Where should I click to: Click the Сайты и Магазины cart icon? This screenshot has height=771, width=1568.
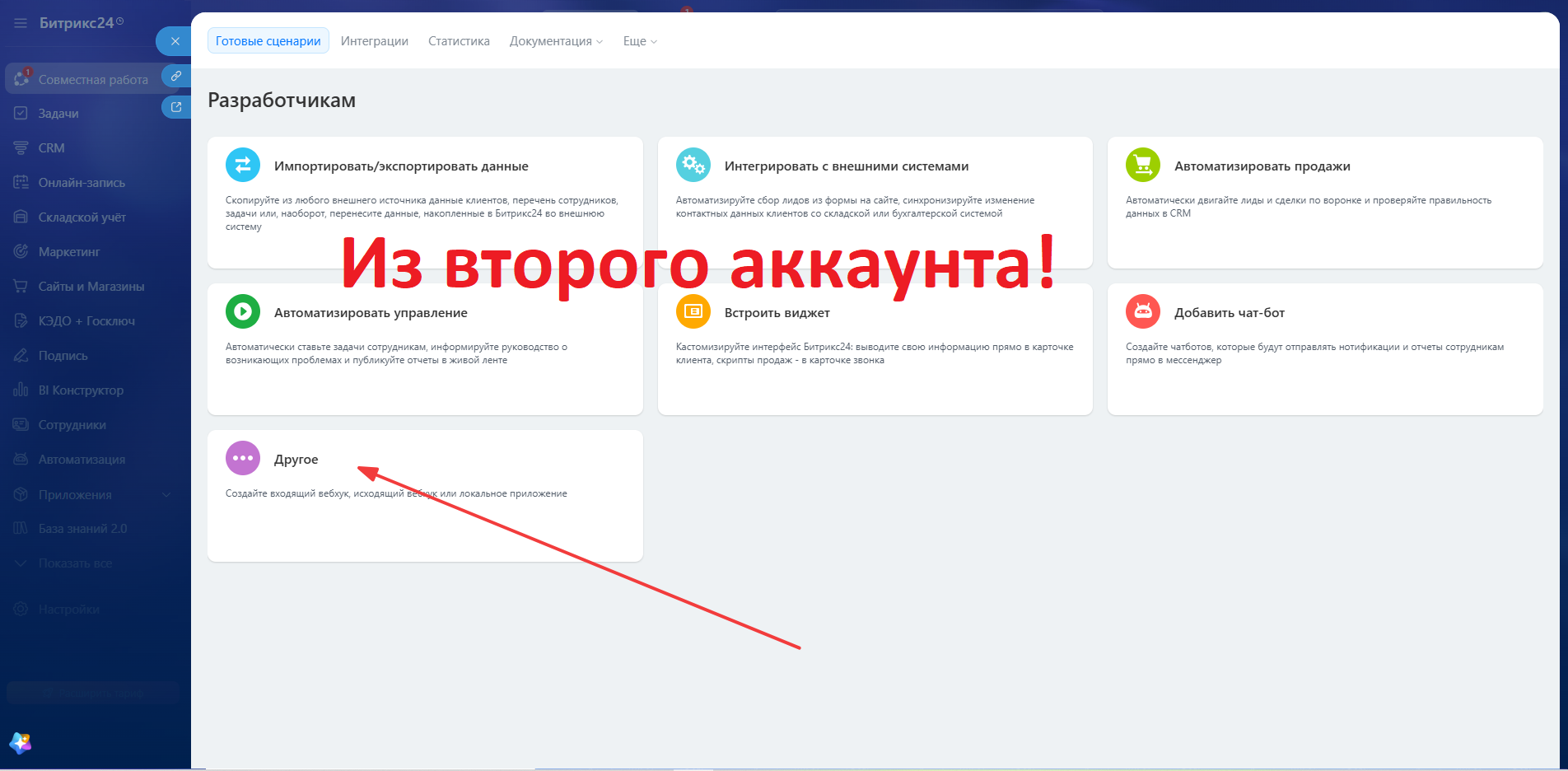pyautogui.click(x=21, y=287)
